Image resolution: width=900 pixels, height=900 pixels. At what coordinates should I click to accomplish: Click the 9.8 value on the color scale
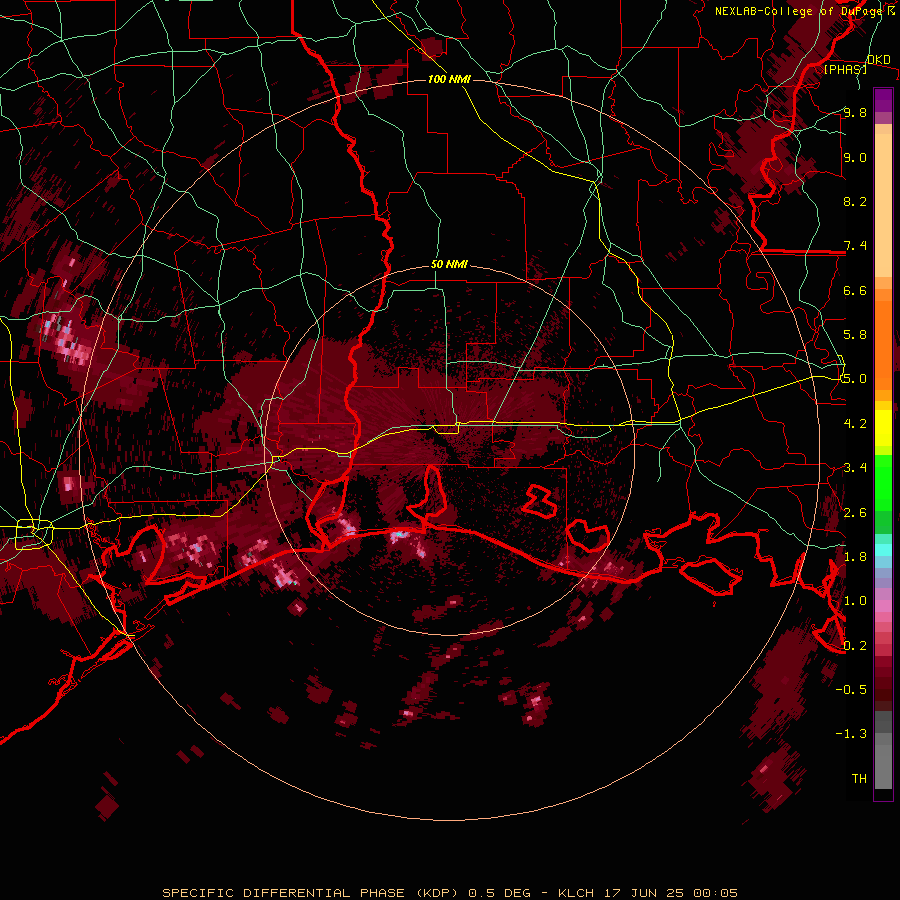(855, 112)
